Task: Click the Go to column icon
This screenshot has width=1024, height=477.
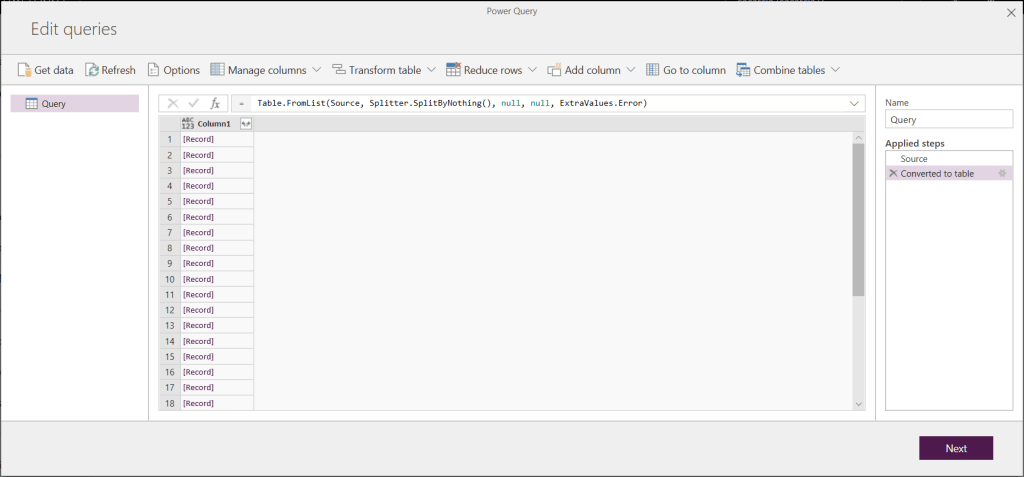Action: click(x=653, y=70)
